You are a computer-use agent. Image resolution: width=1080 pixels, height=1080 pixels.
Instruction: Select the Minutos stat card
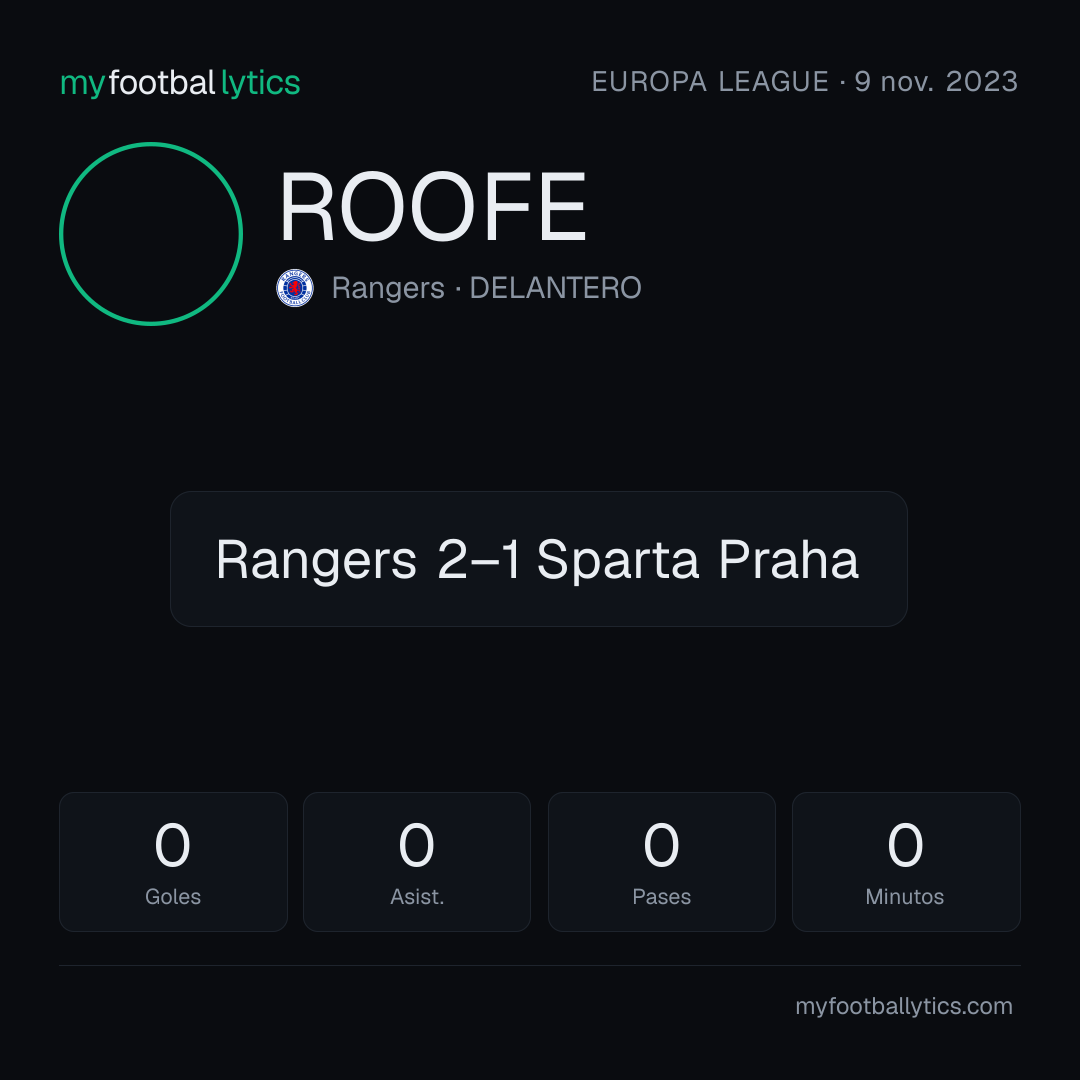pyautogui.click(x=906, y=862)
